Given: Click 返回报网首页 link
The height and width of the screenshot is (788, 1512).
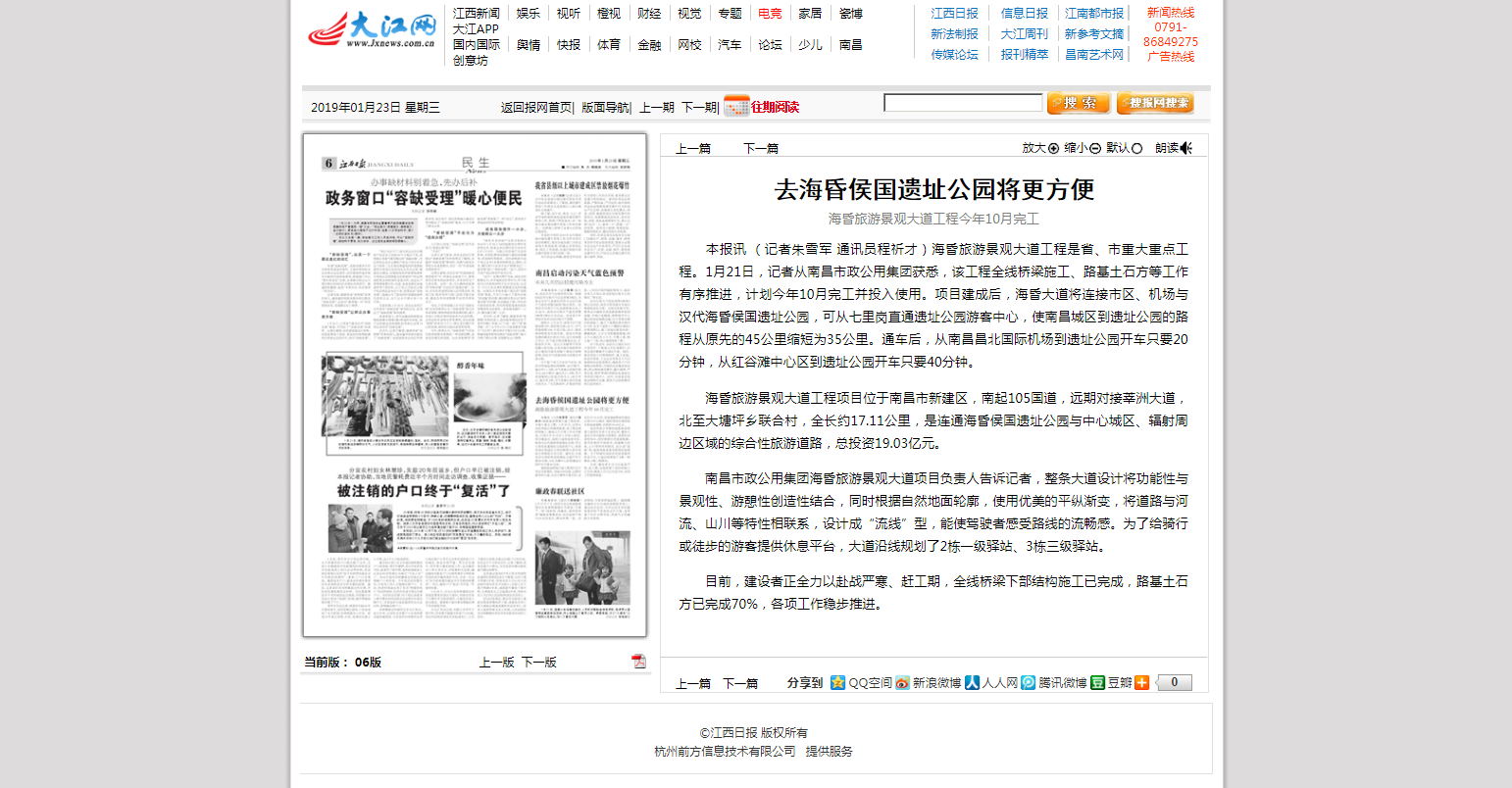Looking at the screenshot, I should pyautogui.click(x=536, y=108).
